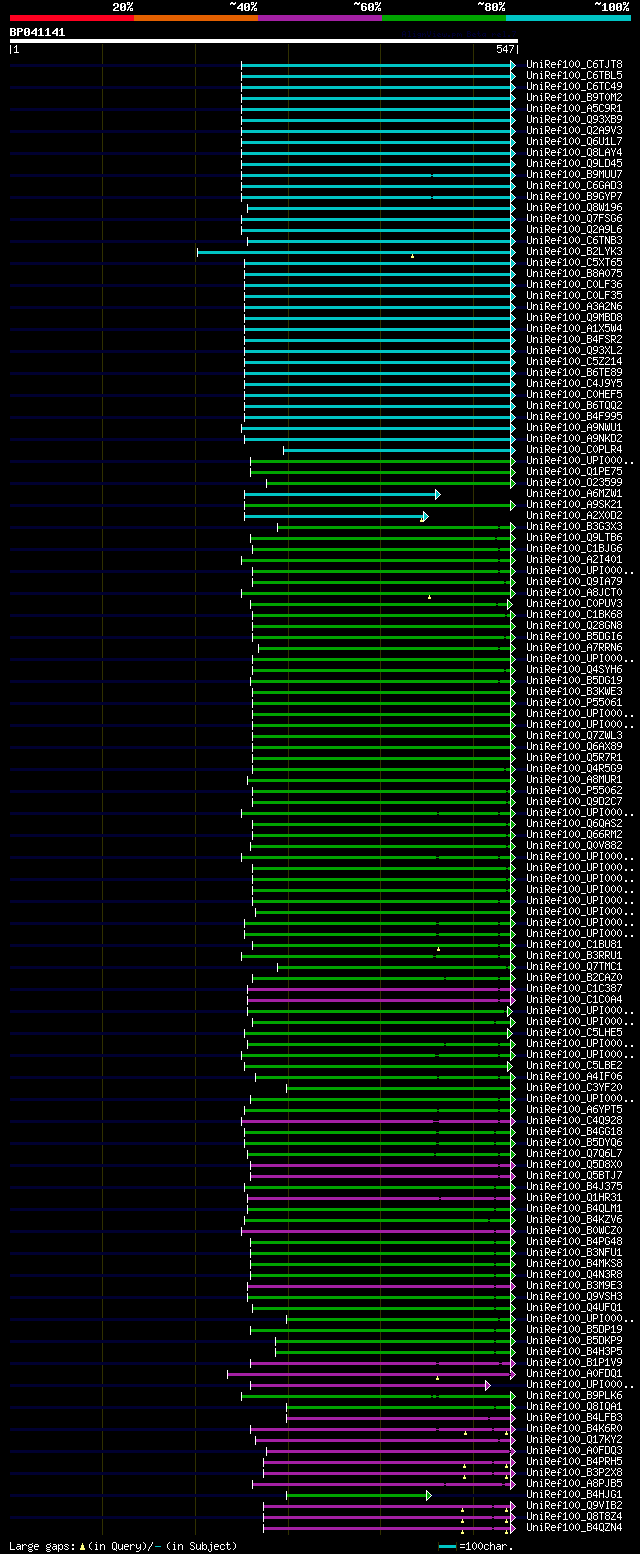The width and height of the screenshot is (640, 1554).
Task: Open hit UniRef100_C4Q928
Action: click(x=574, y=1120)
